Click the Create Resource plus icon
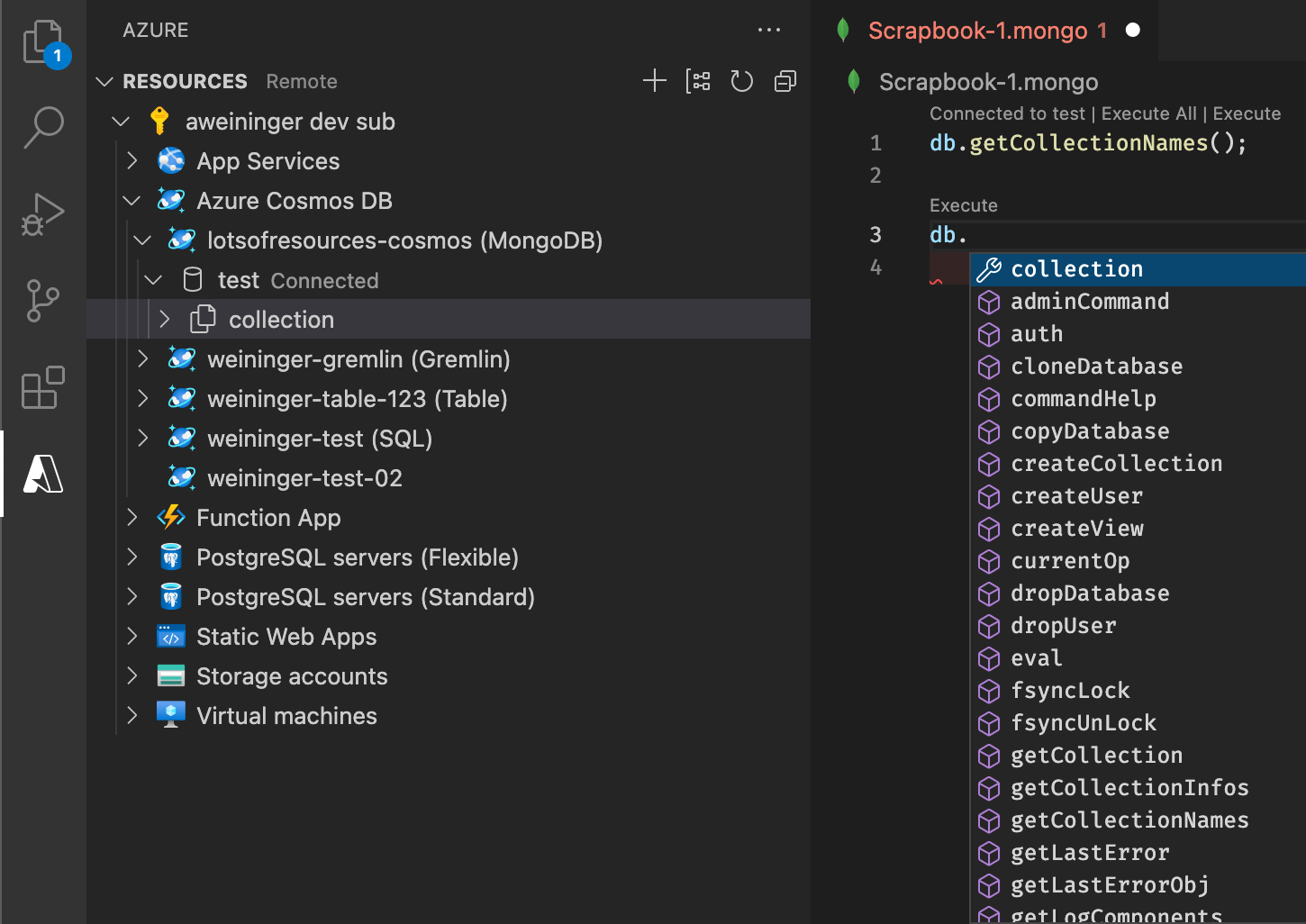The image size is (1306, 924). point(655,81)
